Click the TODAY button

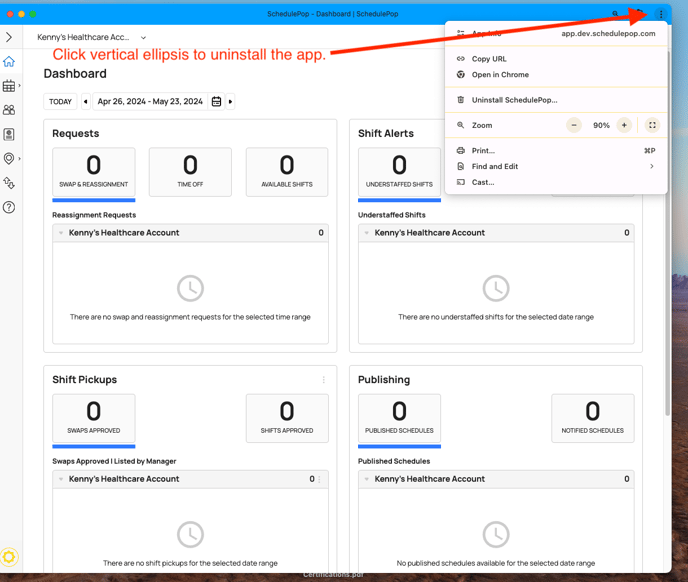(x=61, y=101)
